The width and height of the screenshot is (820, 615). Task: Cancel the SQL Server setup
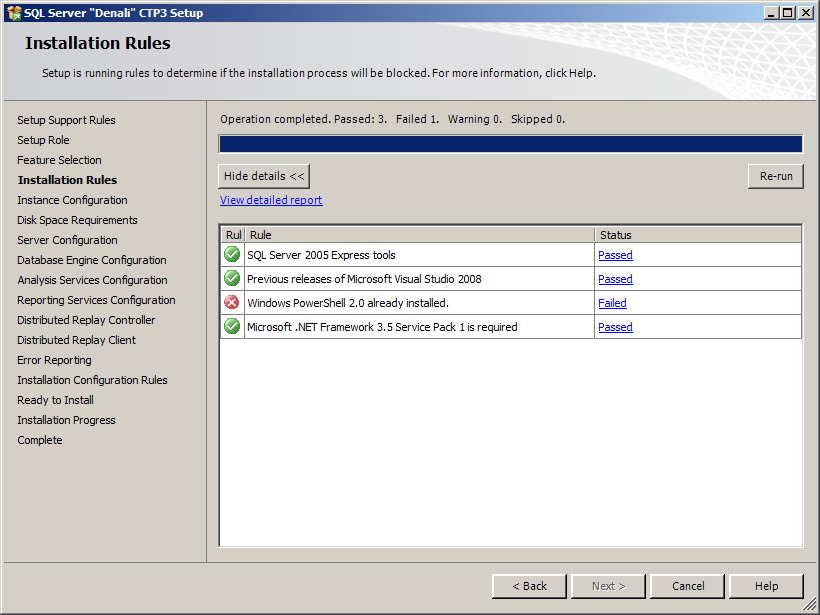pyautogui.click(x=687, y=586)
